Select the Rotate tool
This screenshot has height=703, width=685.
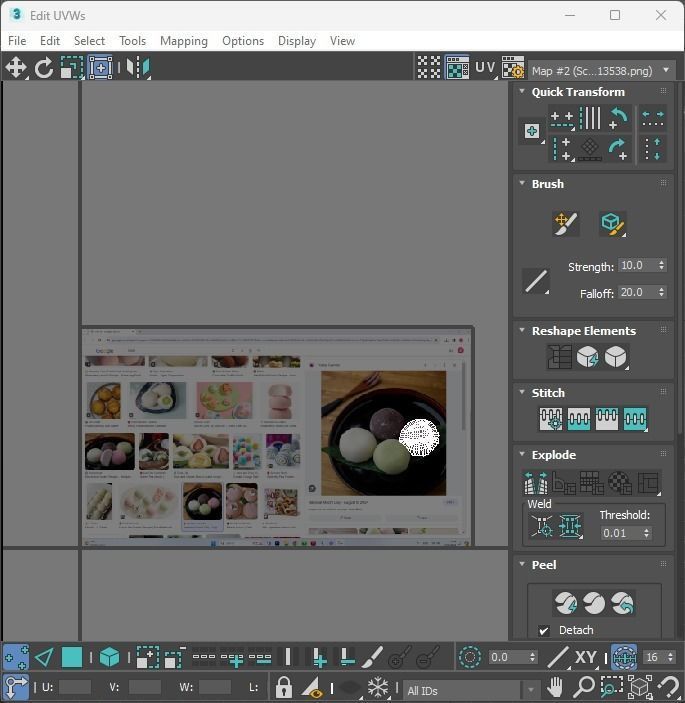pyautogui.click(x=44, y=68)
